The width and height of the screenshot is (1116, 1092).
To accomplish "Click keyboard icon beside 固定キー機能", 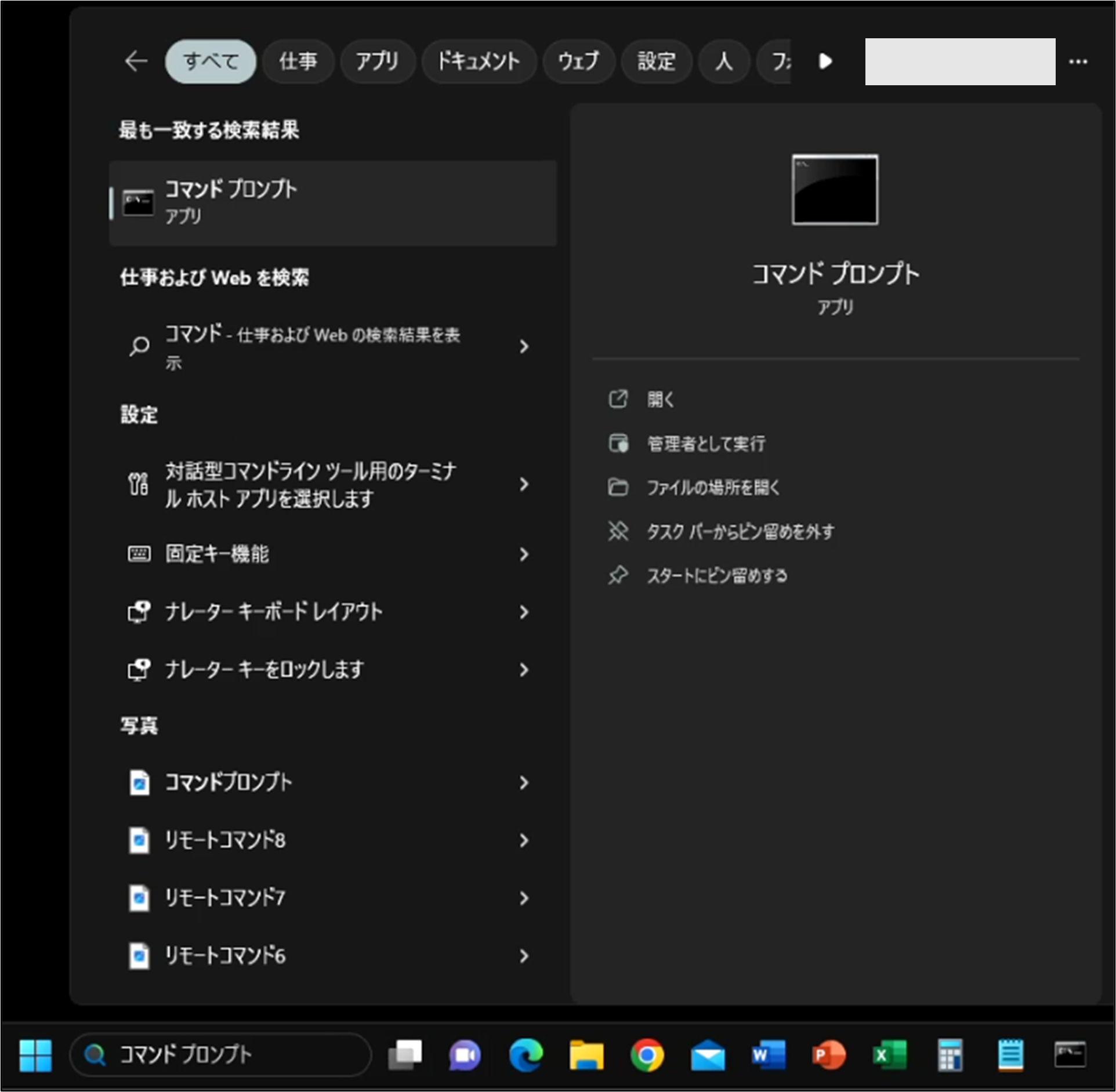I will pos(139,554).
